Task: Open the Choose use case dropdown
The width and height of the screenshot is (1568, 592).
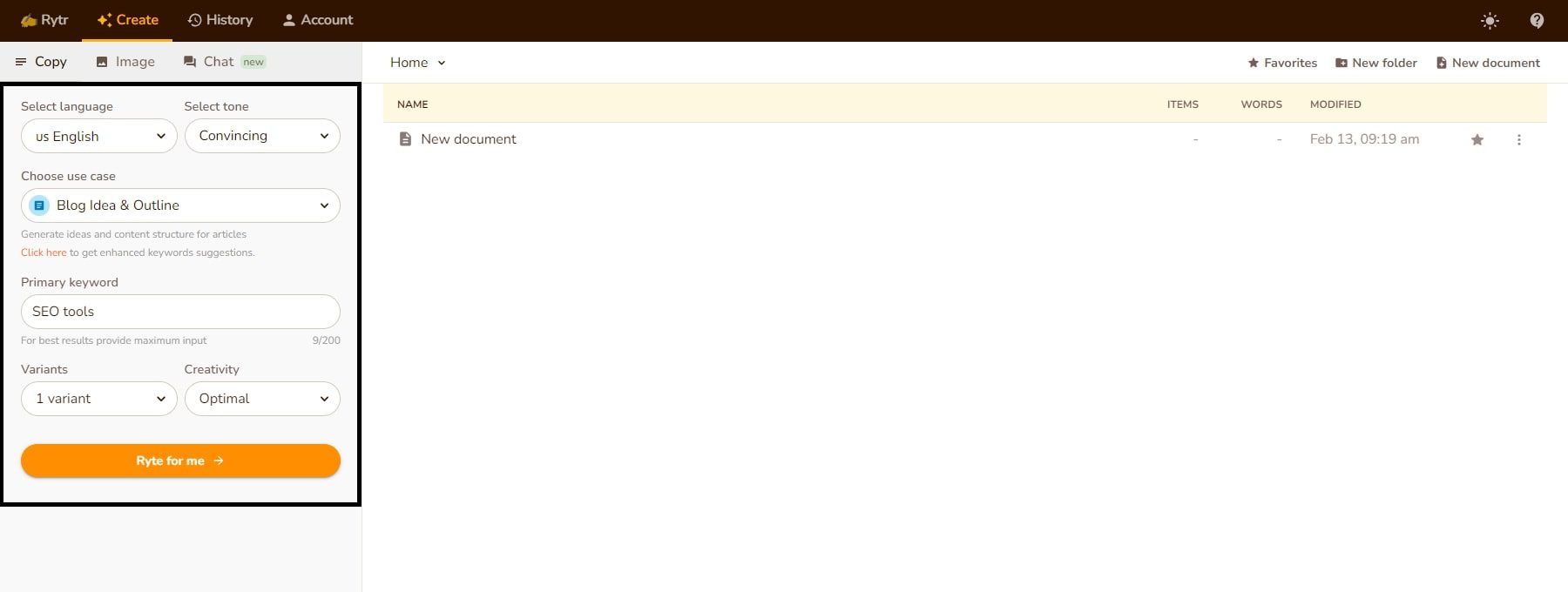Action: point(180,205)
